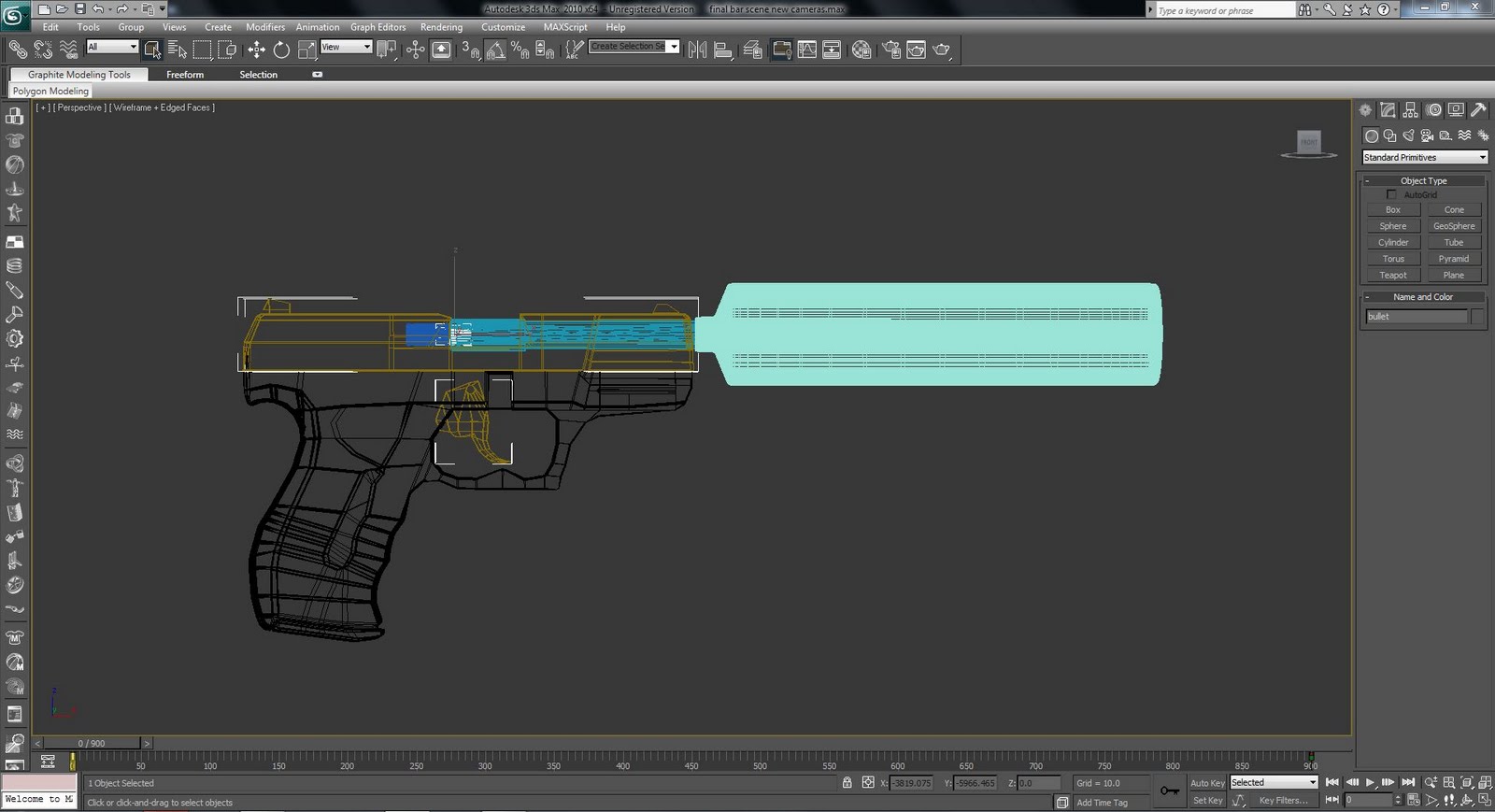Toggle the Selection Lock padlock
The width and height of the screenshot is (1495, 812).
pyautogui.click(x=847, y=783)
